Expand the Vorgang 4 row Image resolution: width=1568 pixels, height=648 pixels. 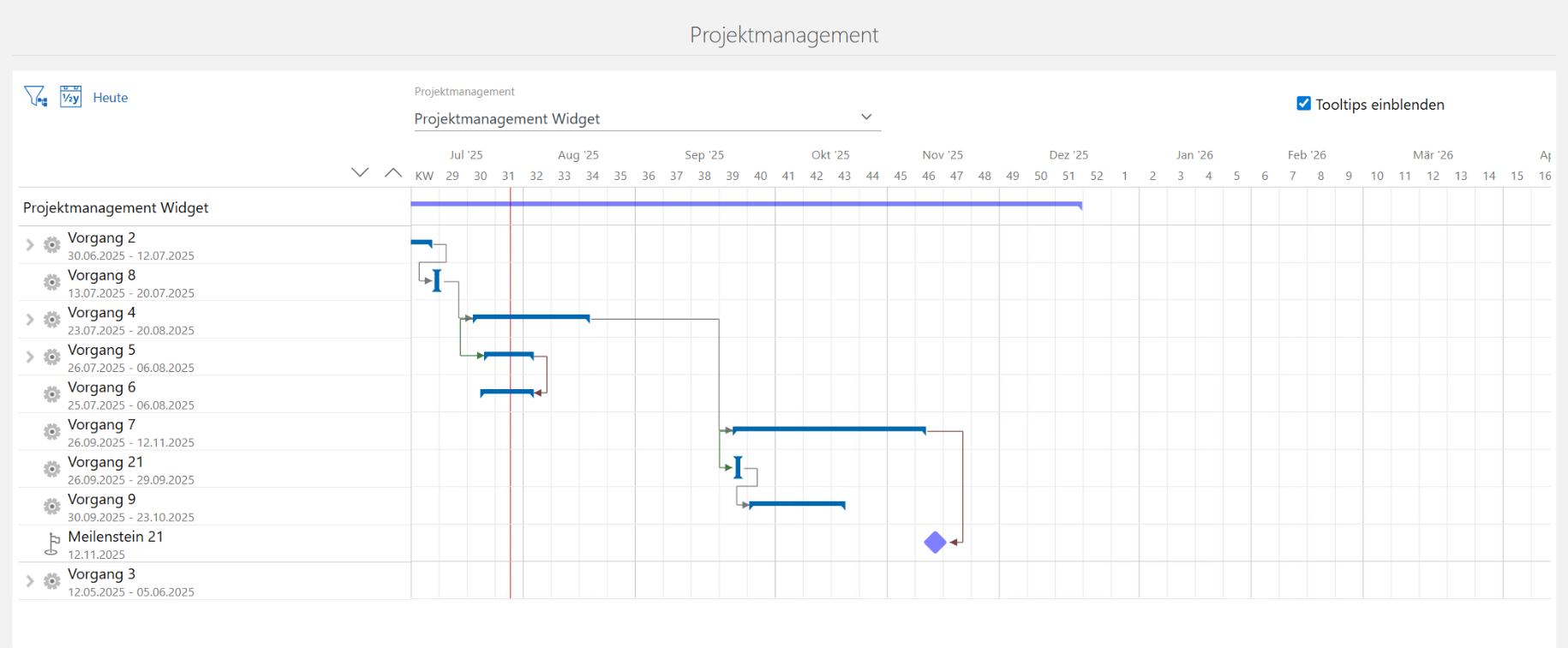tap(30, 320)
